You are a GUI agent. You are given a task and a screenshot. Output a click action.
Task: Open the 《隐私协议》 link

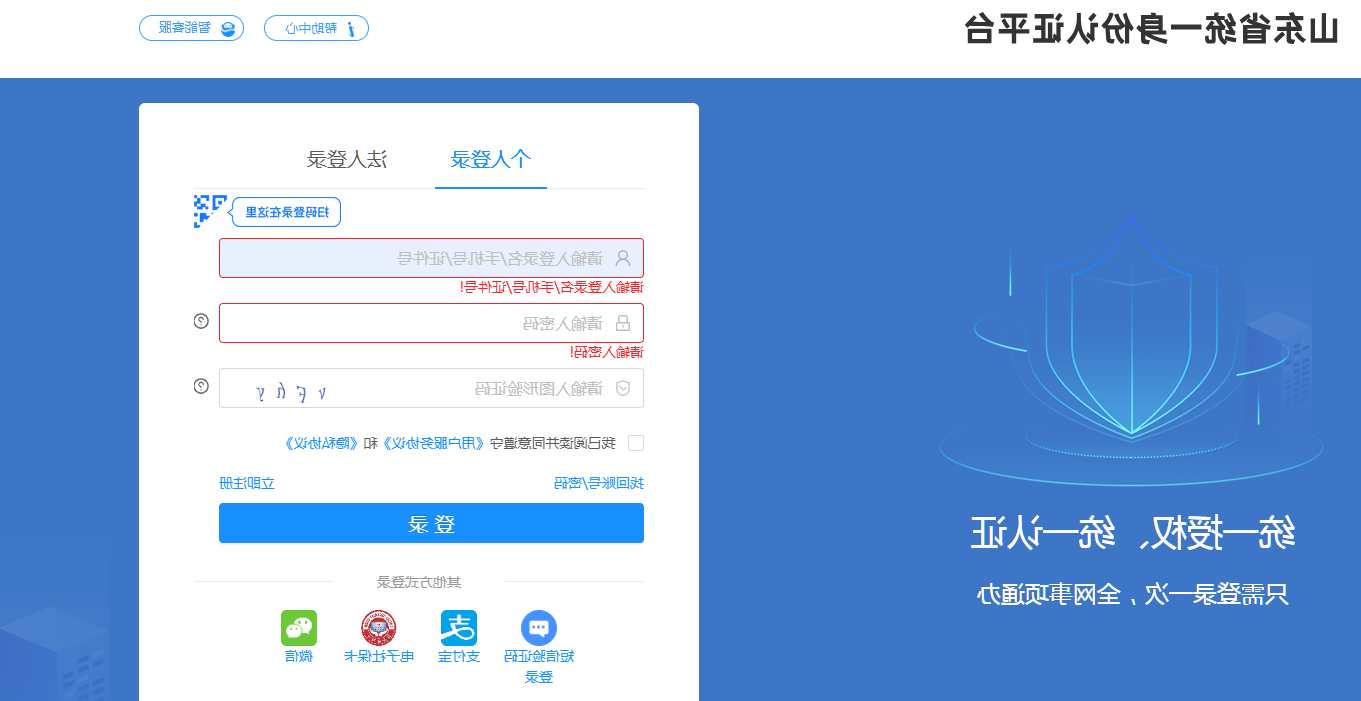[x=321, y=443]
